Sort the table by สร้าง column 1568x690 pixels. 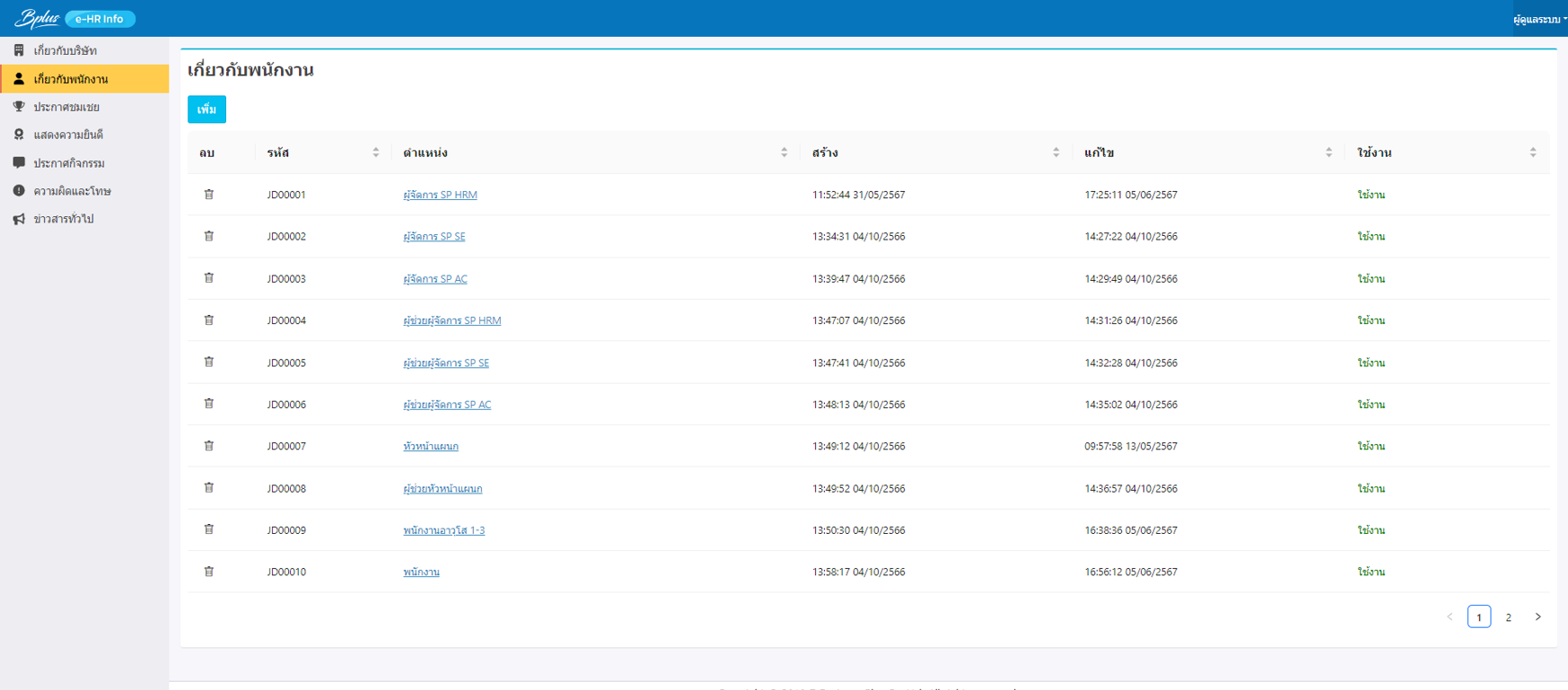(x=1056, y=153)
